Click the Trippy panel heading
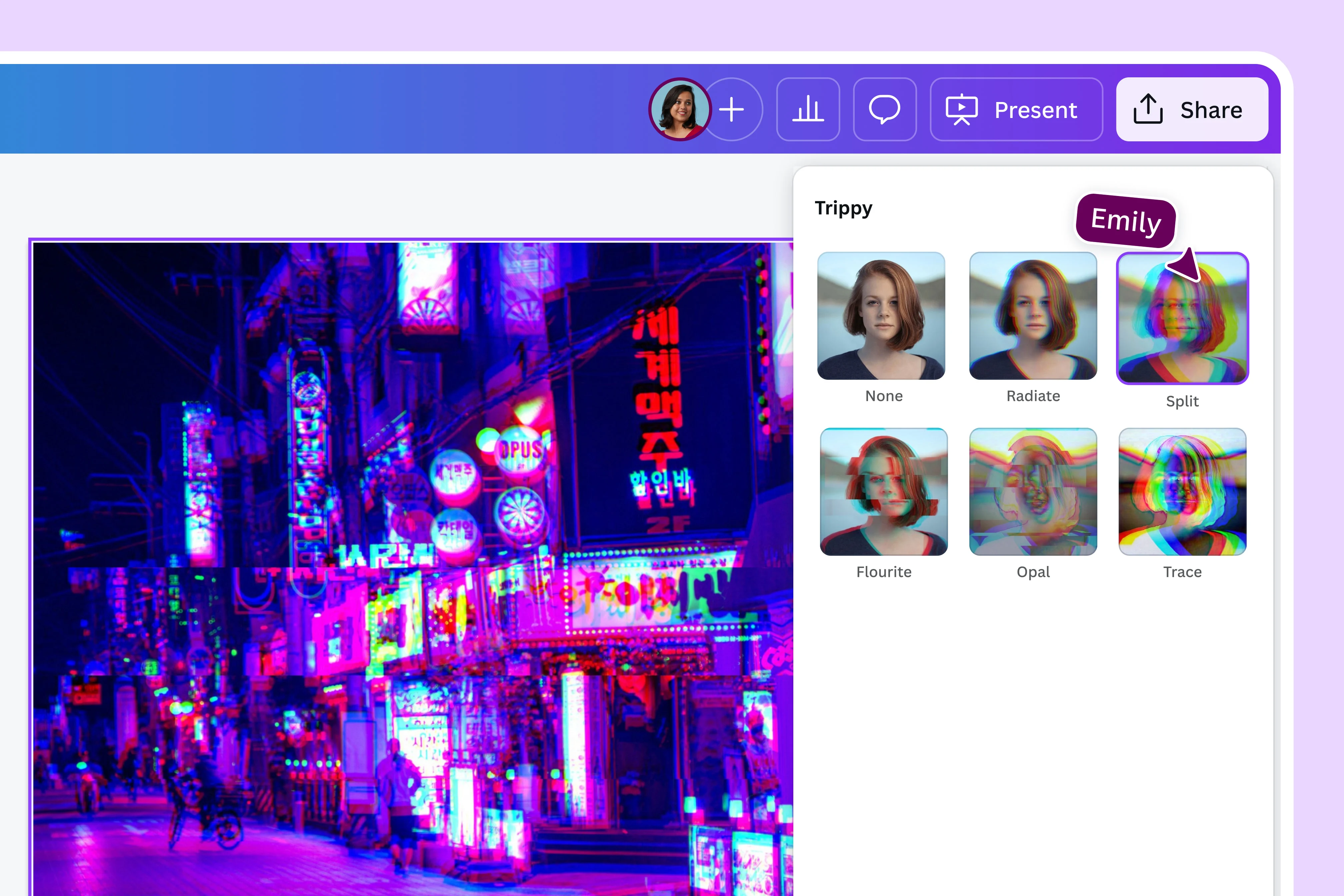The width and height of the screenshot is (1344, 896). [844, 208]
